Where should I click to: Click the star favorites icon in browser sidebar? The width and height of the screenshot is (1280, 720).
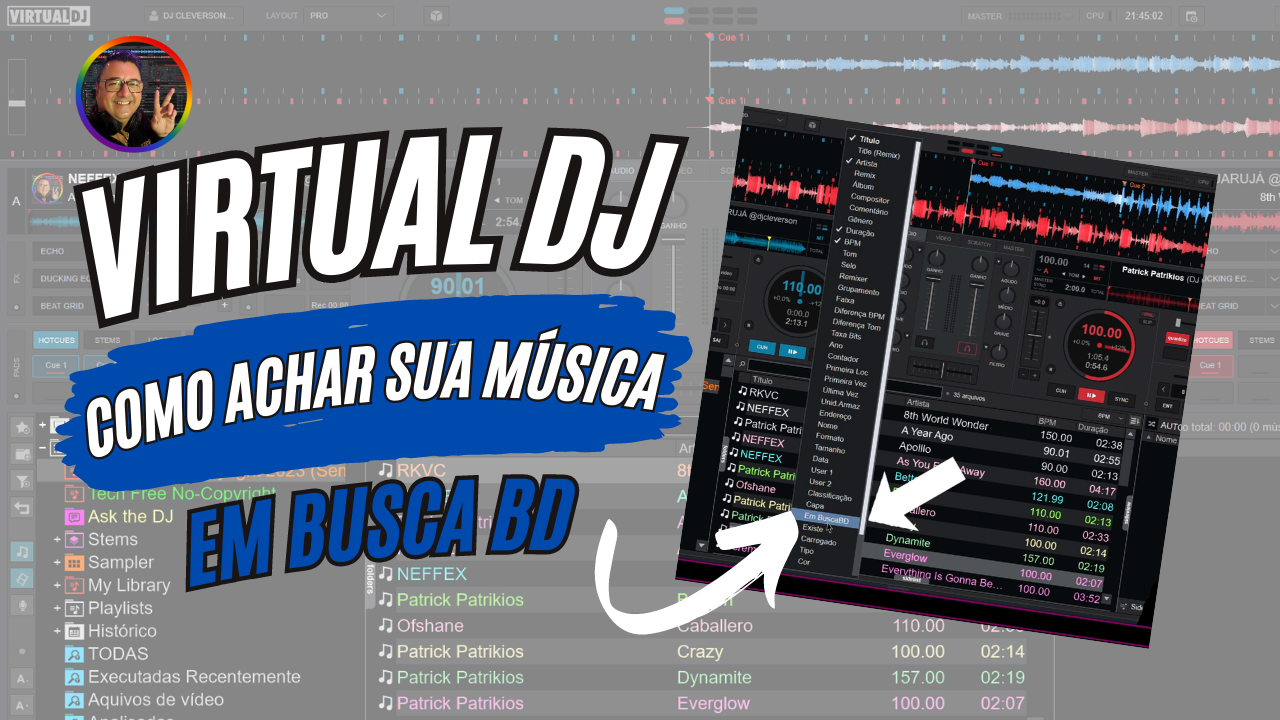21,427
